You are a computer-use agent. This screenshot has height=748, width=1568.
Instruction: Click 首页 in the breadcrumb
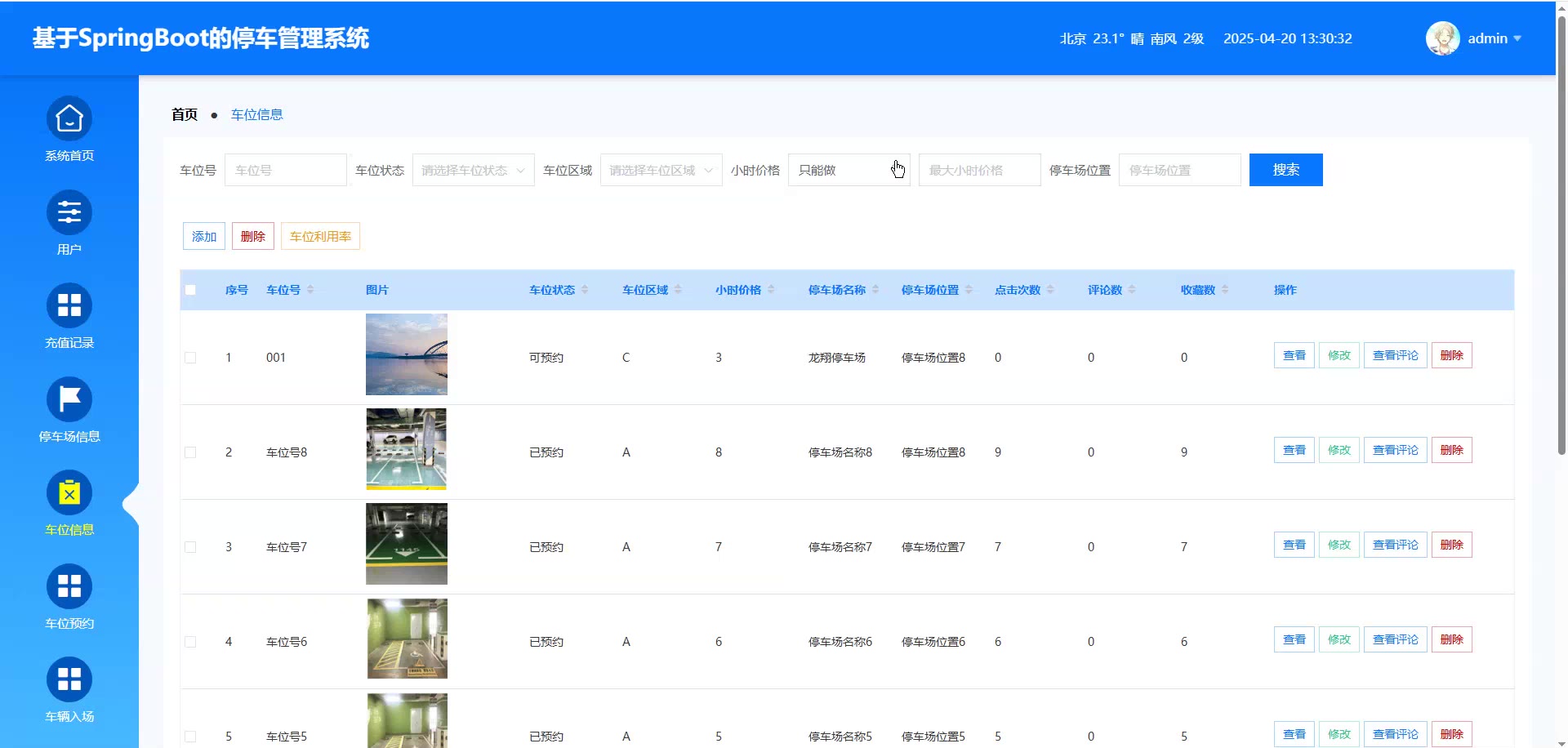click(x=185, y=114)
